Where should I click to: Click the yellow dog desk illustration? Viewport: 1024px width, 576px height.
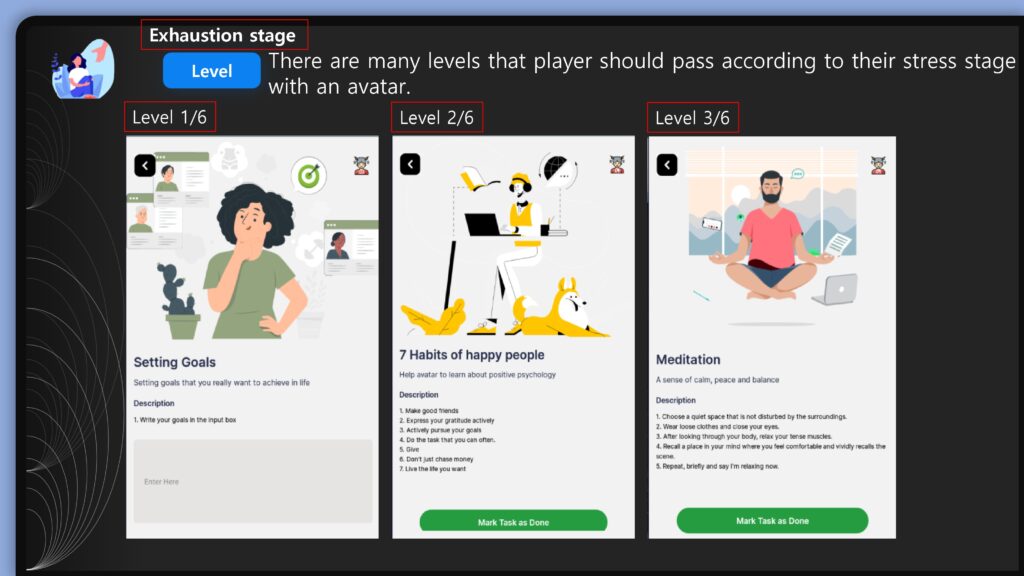pyautogui.click(x=507, y=248)
